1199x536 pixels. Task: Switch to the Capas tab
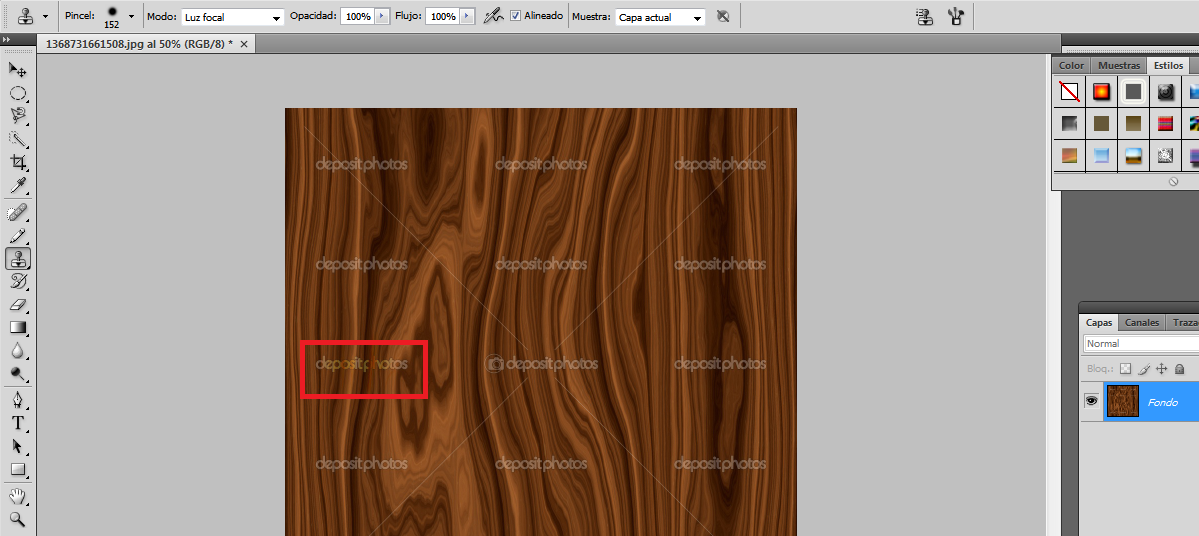tap(1100, 323)
